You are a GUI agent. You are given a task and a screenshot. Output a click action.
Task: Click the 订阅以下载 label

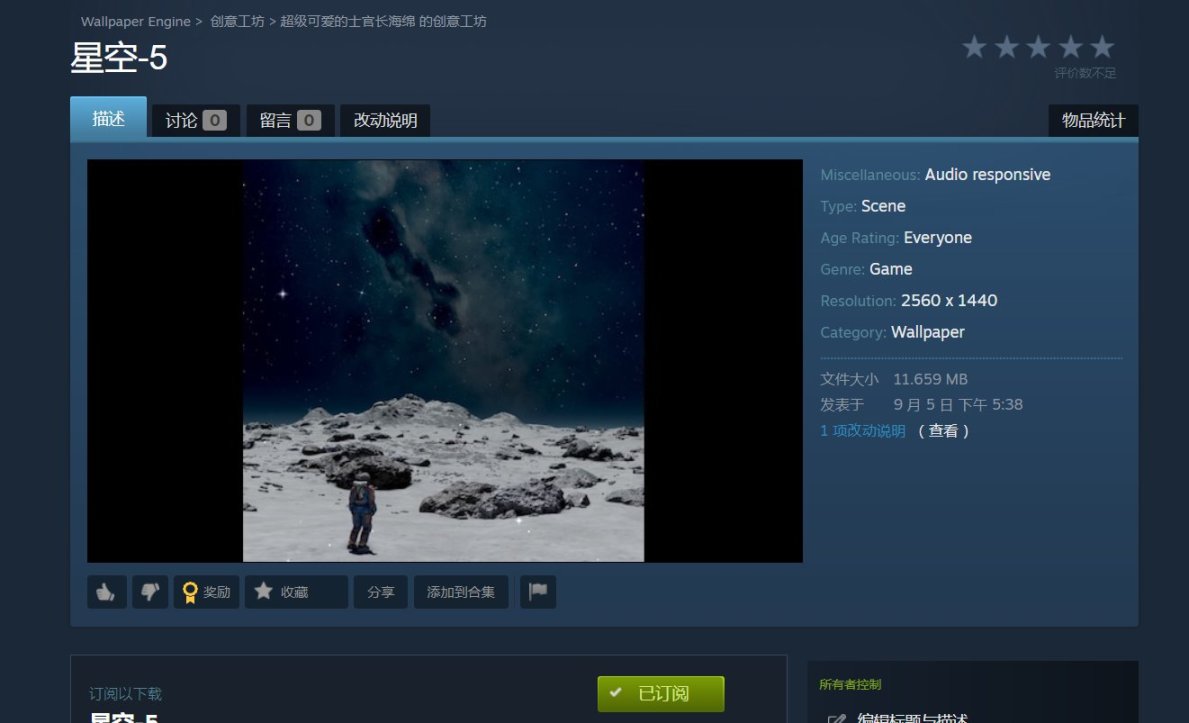tap(125, 694)
